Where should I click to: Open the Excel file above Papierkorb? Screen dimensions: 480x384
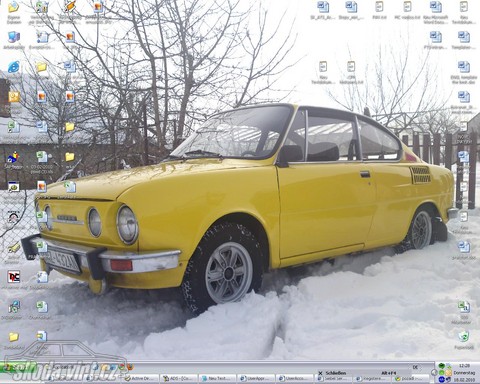click(464, 312)
